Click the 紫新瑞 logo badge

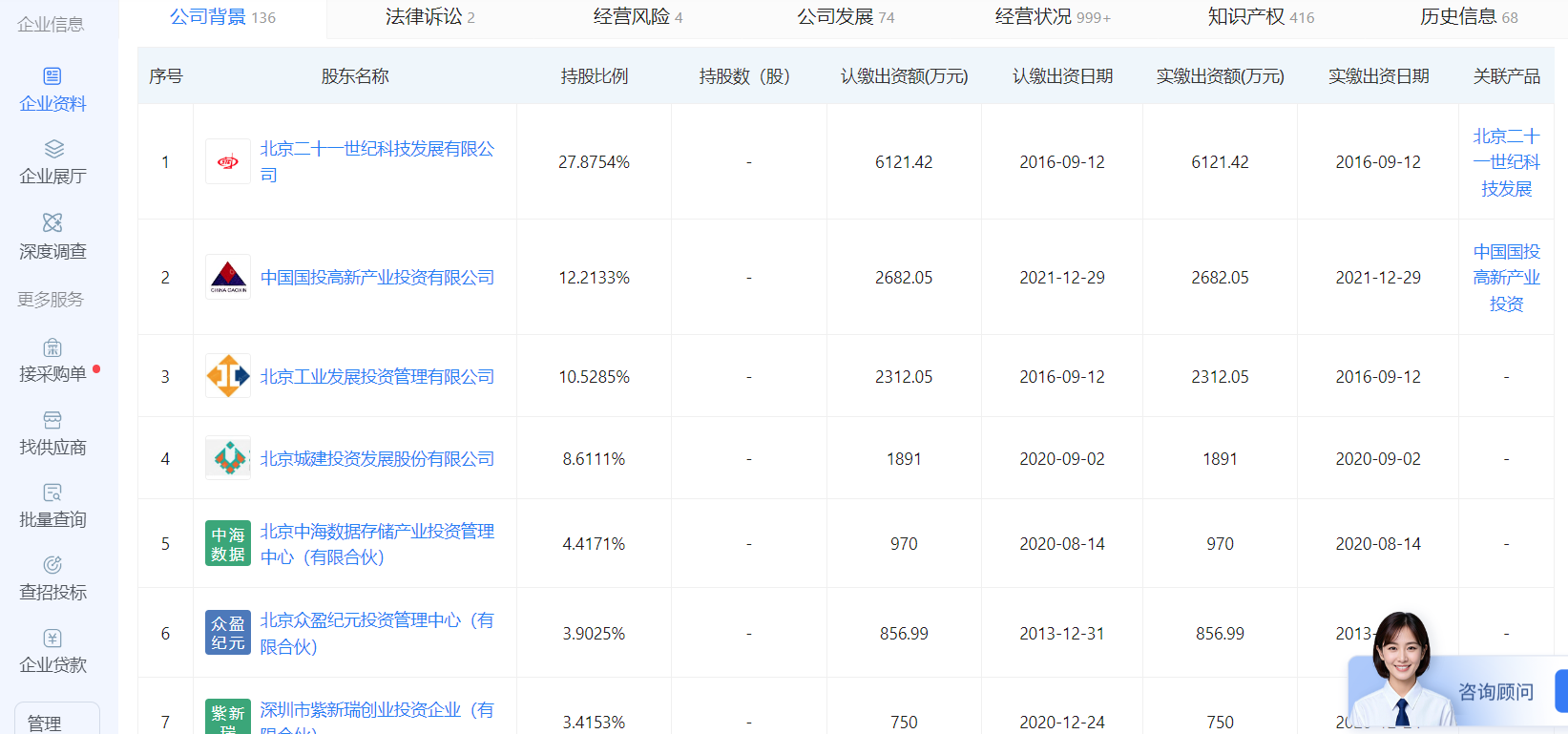[228, 717]
